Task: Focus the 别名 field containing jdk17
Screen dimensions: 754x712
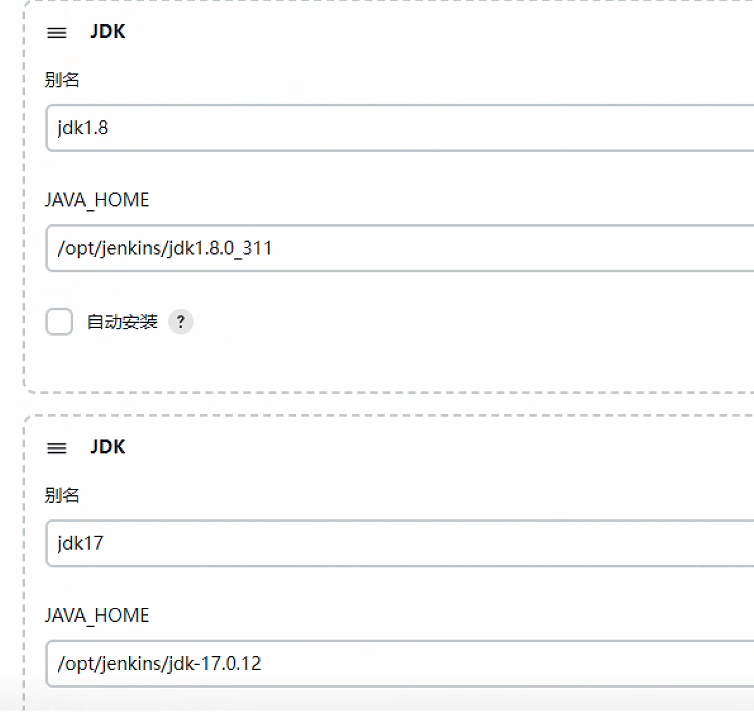Action: pyautogui.click(x=400, y=544)
